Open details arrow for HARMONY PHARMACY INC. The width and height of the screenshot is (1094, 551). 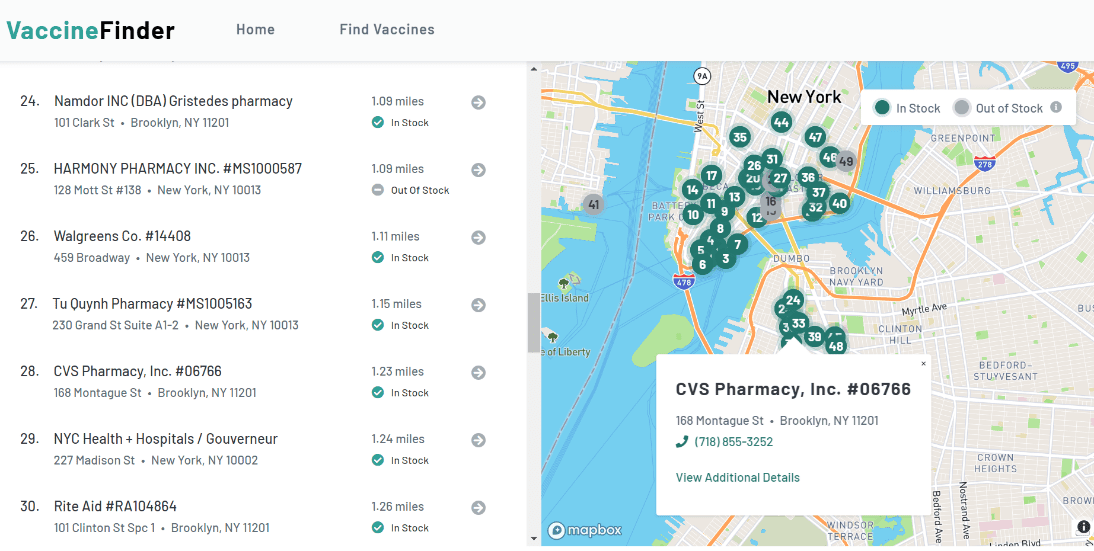click(478, 170)
